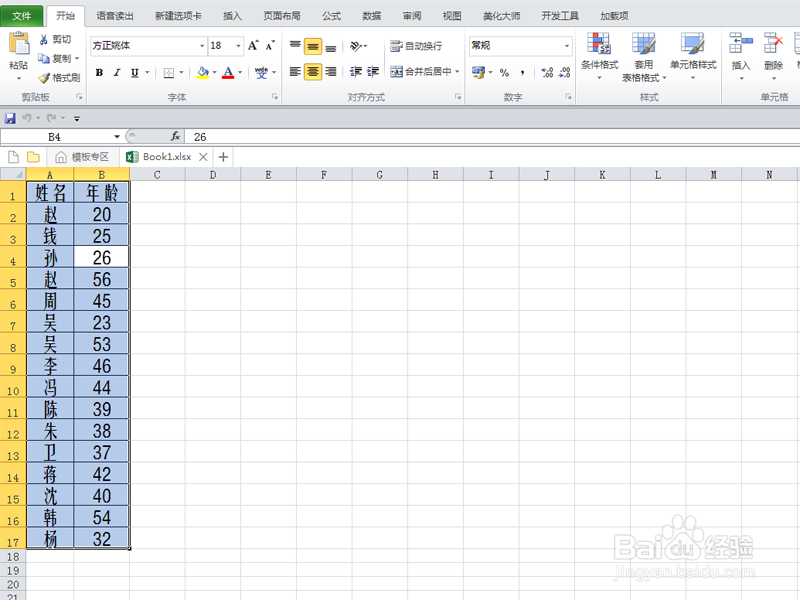Toggle center horizontal alignment

pyautogui.click(x=313, y=71)
